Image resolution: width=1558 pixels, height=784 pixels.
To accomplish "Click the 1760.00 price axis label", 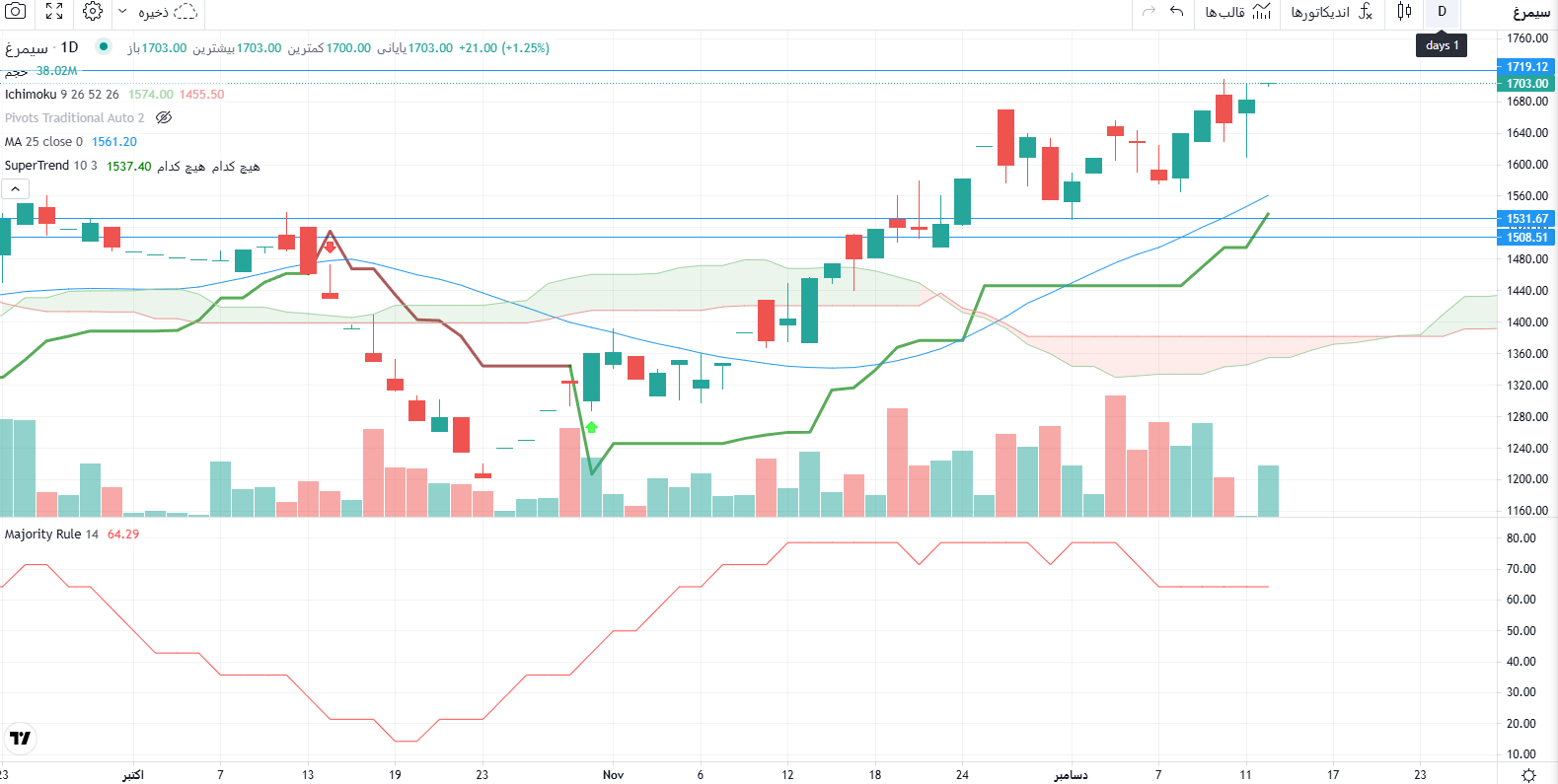I will tap(1526, 38).
